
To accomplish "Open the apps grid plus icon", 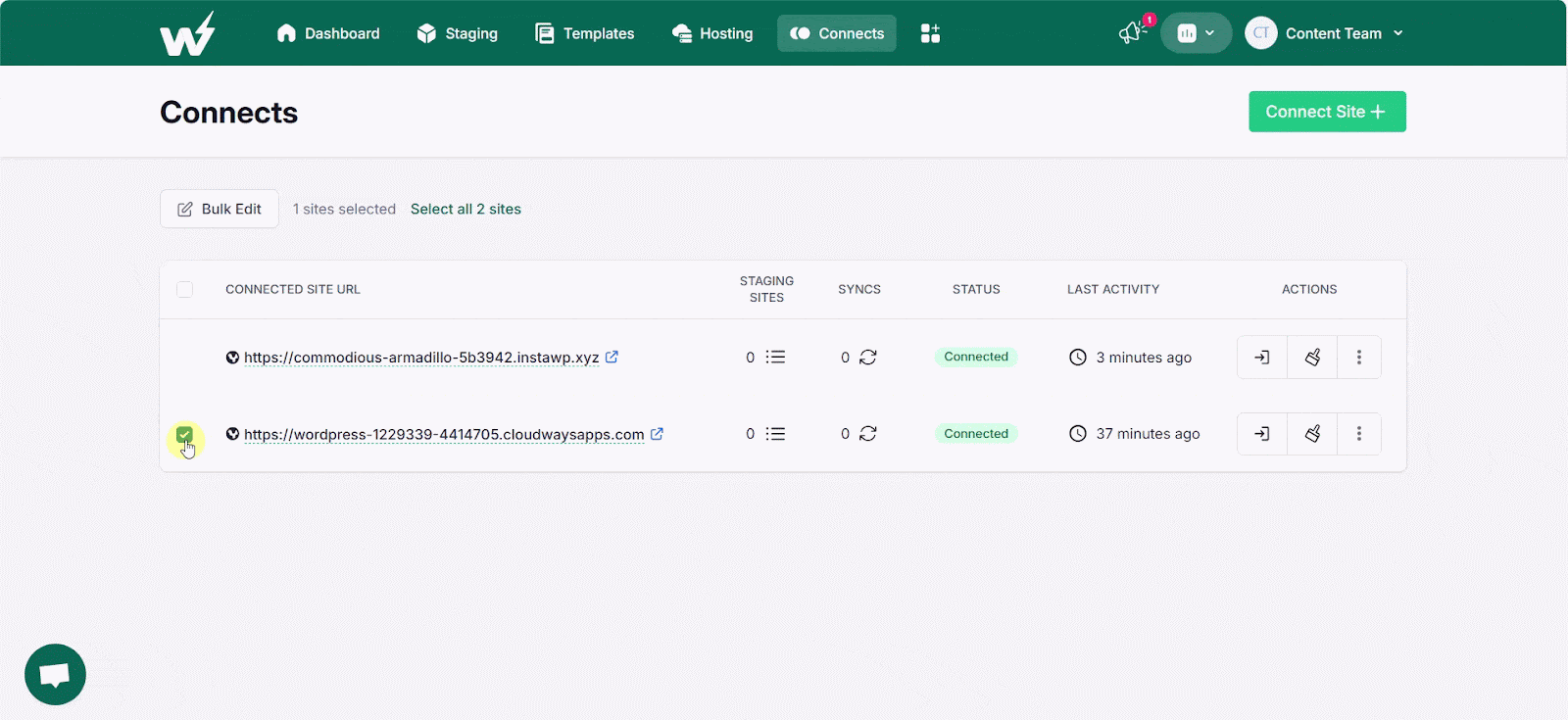I will point(930,33).
